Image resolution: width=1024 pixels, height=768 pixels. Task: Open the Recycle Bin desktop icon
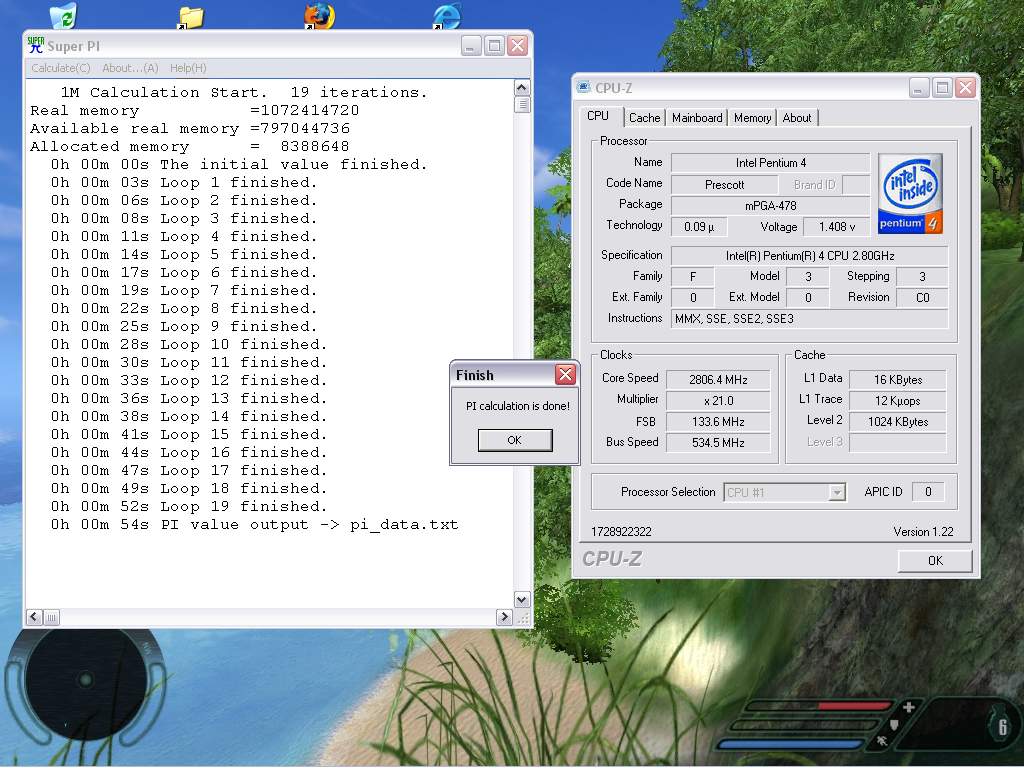(64, 15)
